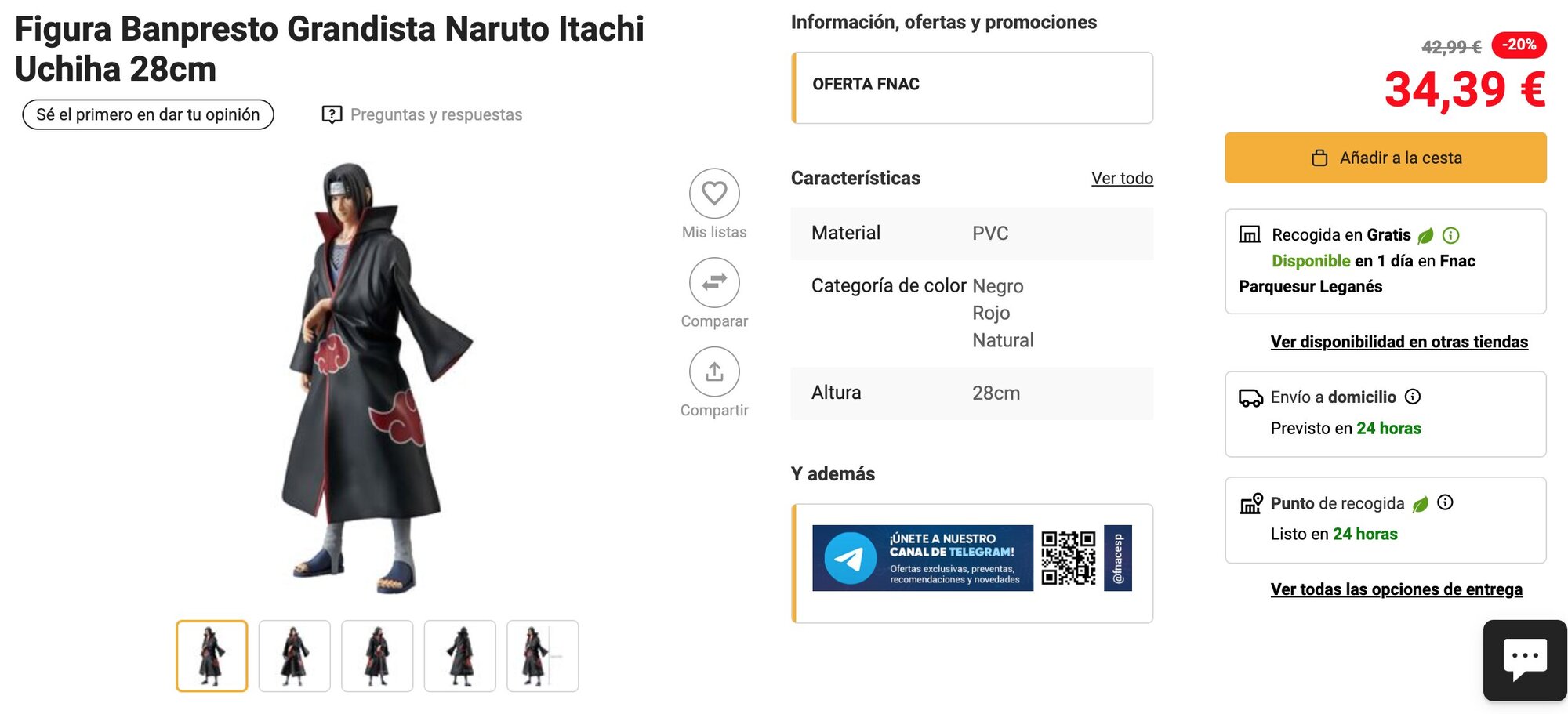The height and width of the screenshot is (714, 1568).
Task: Select the second product thumbnail
Action: click(295, 656)
